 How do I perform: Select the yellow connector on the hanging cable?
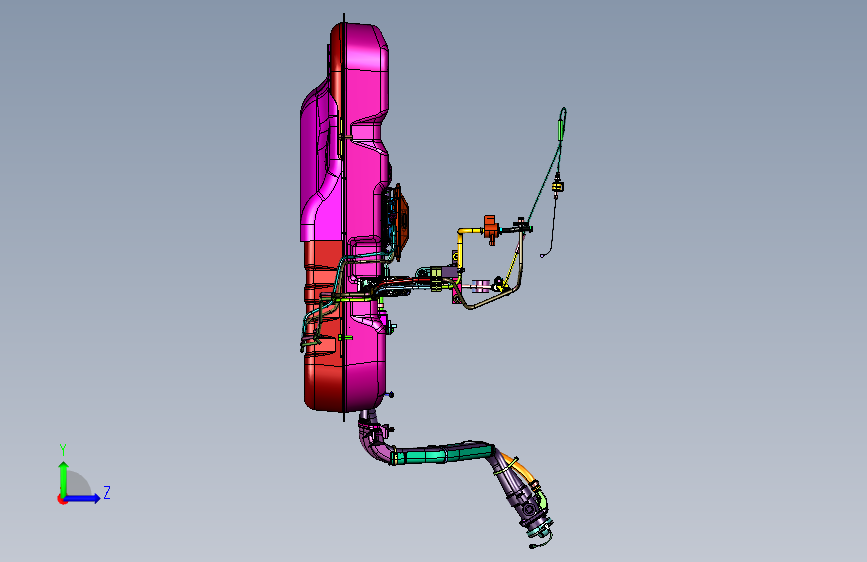[x=557, y=187]
